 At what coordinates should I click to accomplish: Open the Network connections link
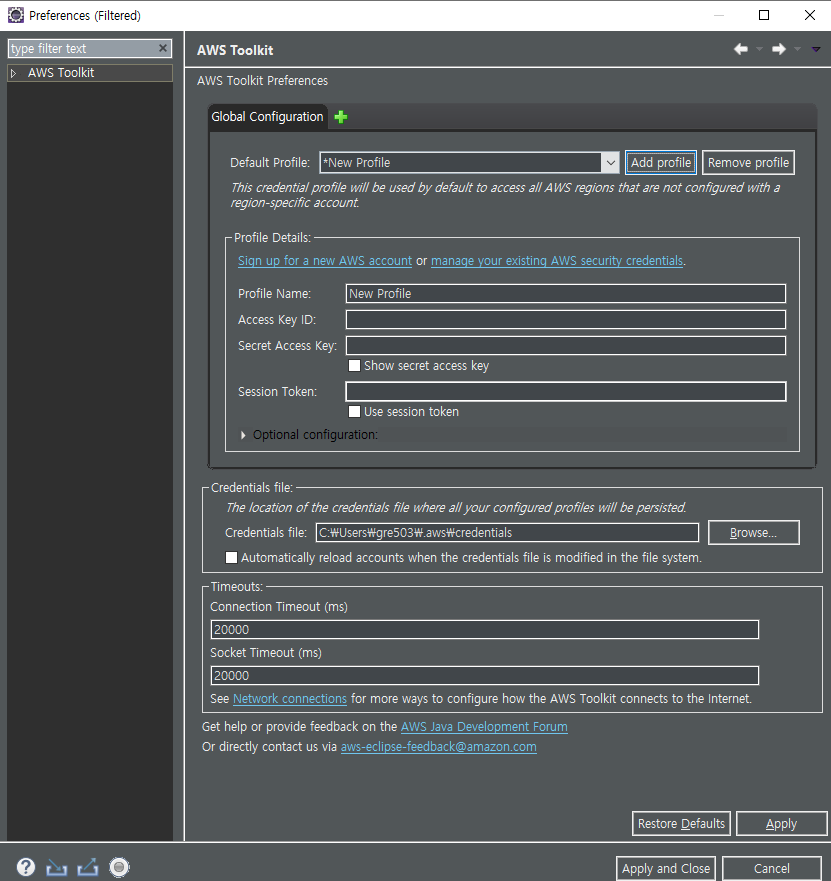pos(290,698)
